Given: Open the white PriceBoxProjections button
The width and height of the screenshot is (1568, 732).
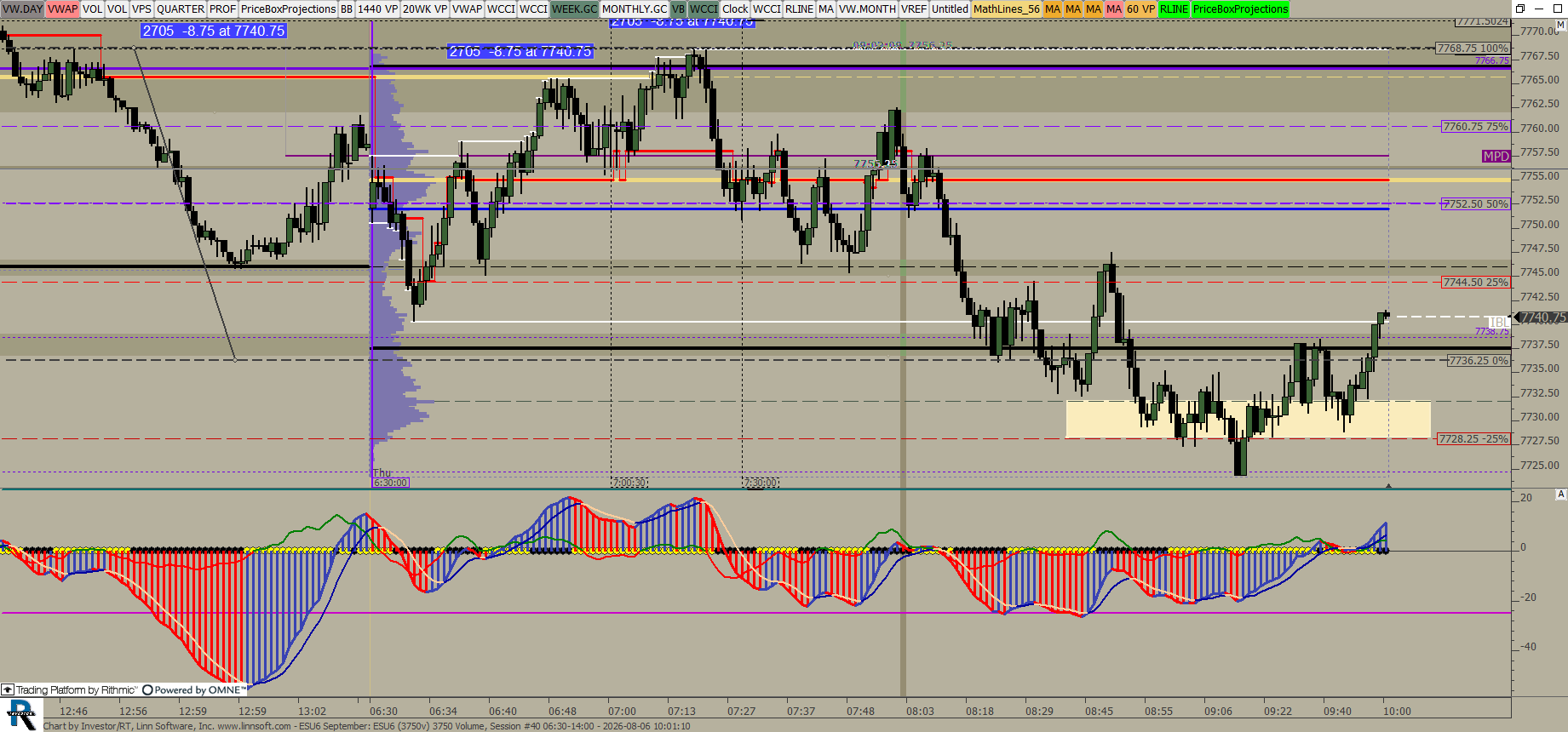Looking at the screenshot, I should click(x=288, y=9).
